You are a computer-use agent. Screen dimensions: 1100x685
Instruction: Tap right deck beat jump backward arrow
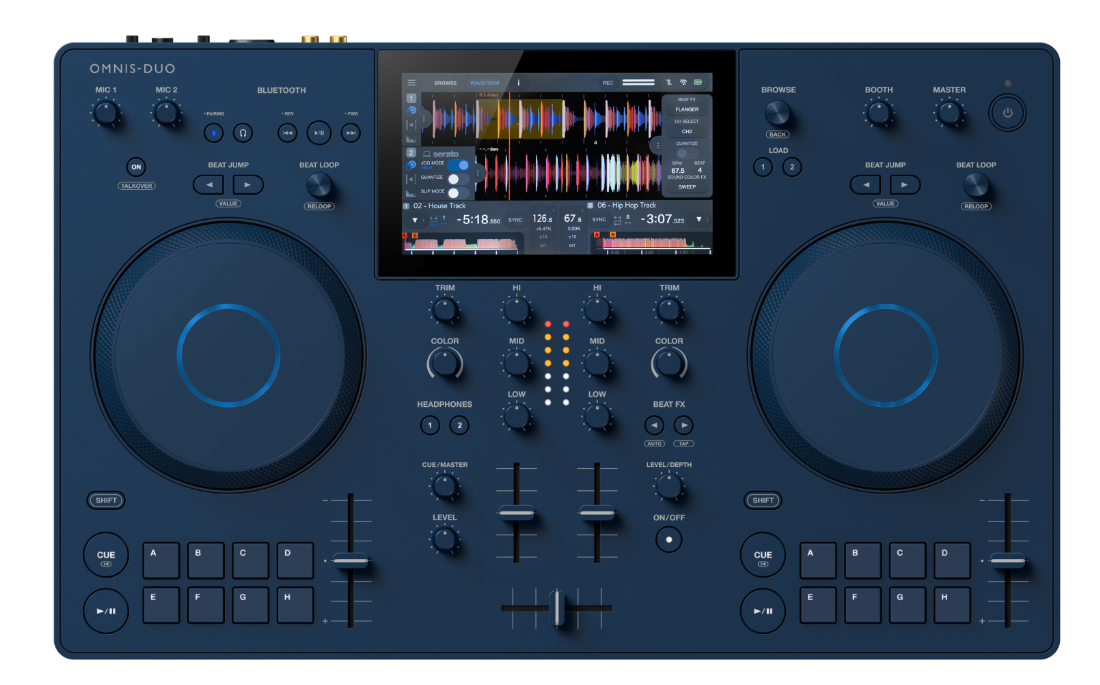(x=866, y=185)
